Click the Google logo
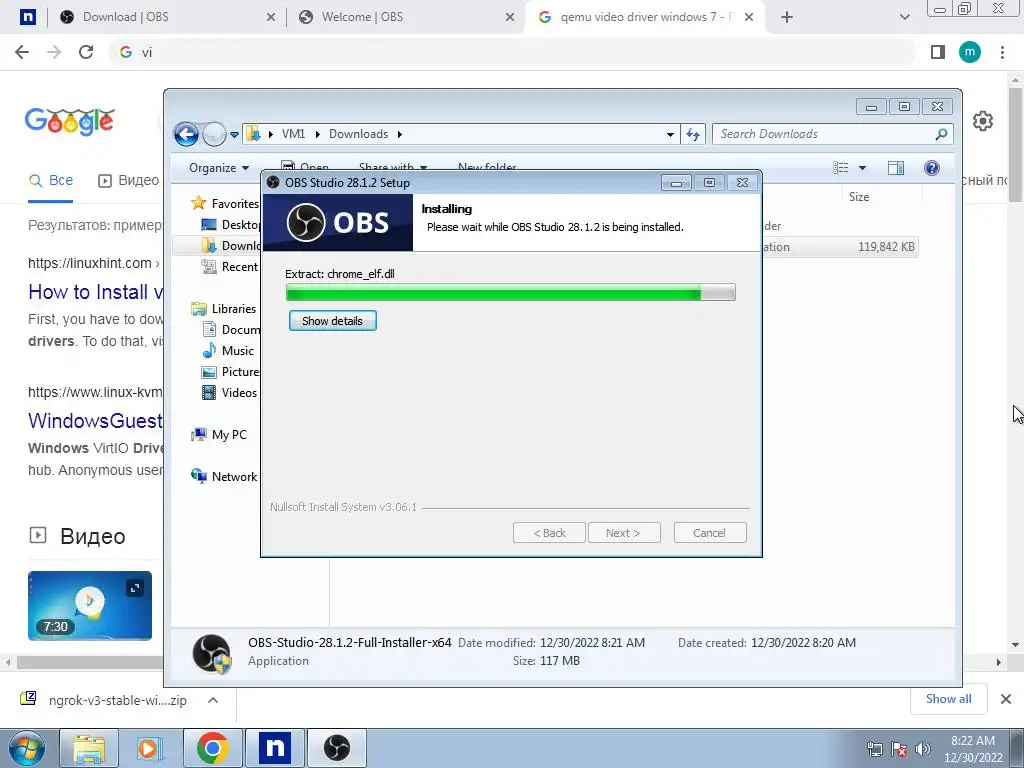This screenshot has width=1024, height=768. click(x=70, y=122)
